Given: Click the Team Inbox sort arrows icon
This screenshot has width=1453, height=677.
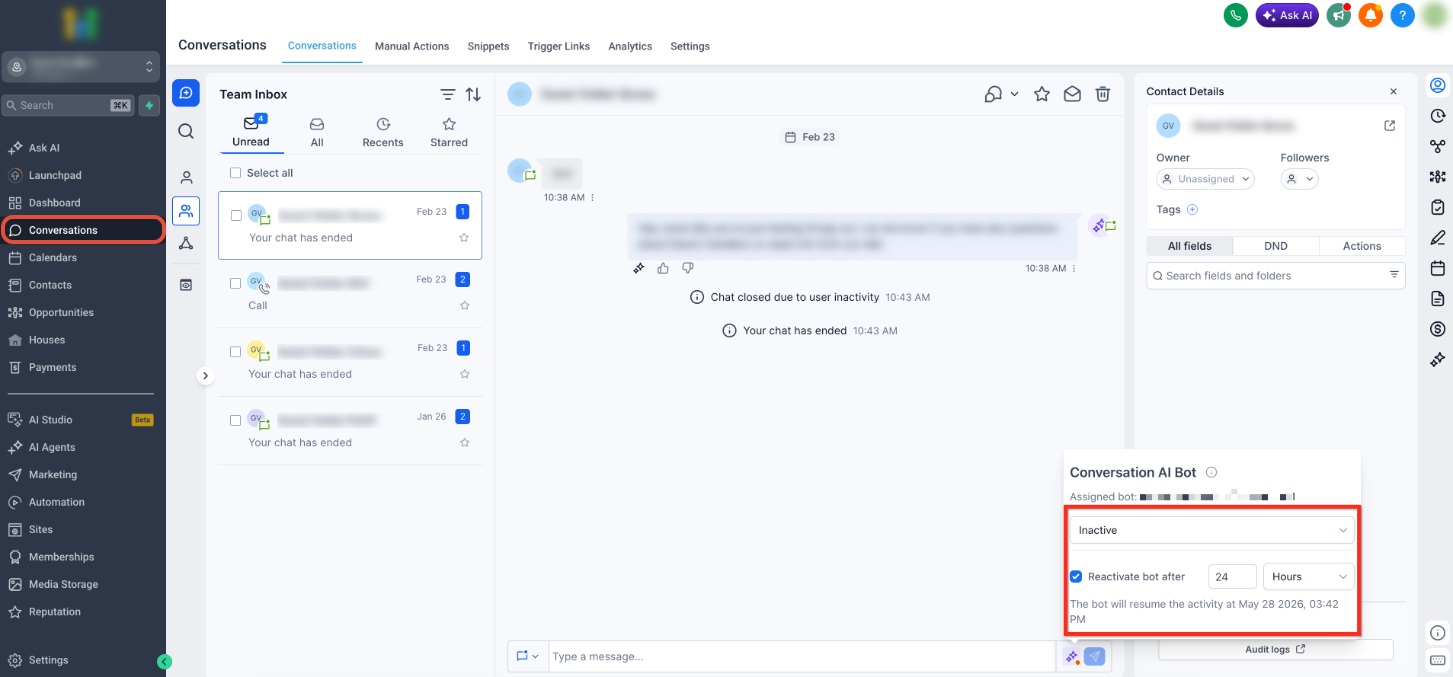Looking at the screenshot, I should tap(473, 94).
